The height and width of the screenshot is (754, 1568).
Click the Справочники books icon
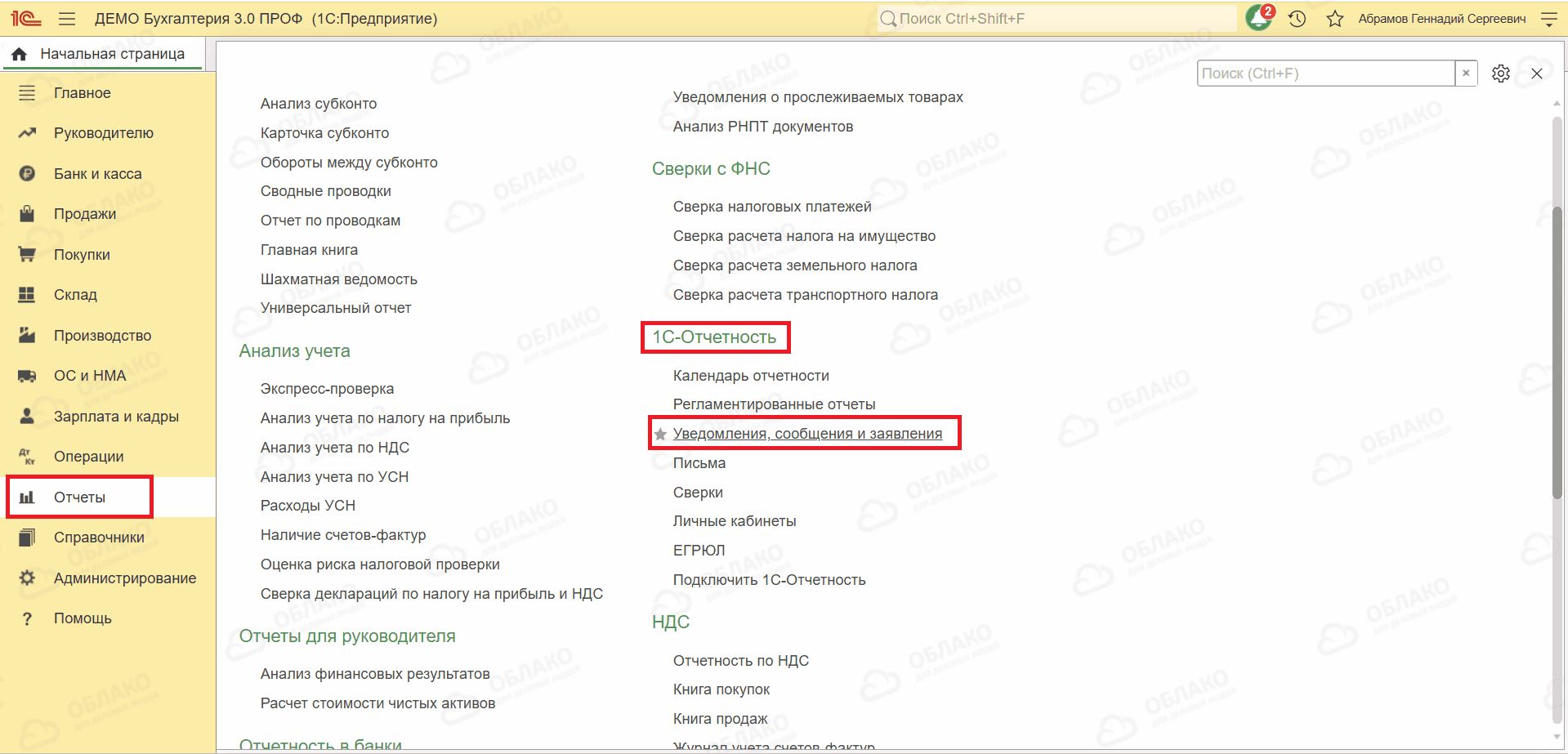coord(27,538)
